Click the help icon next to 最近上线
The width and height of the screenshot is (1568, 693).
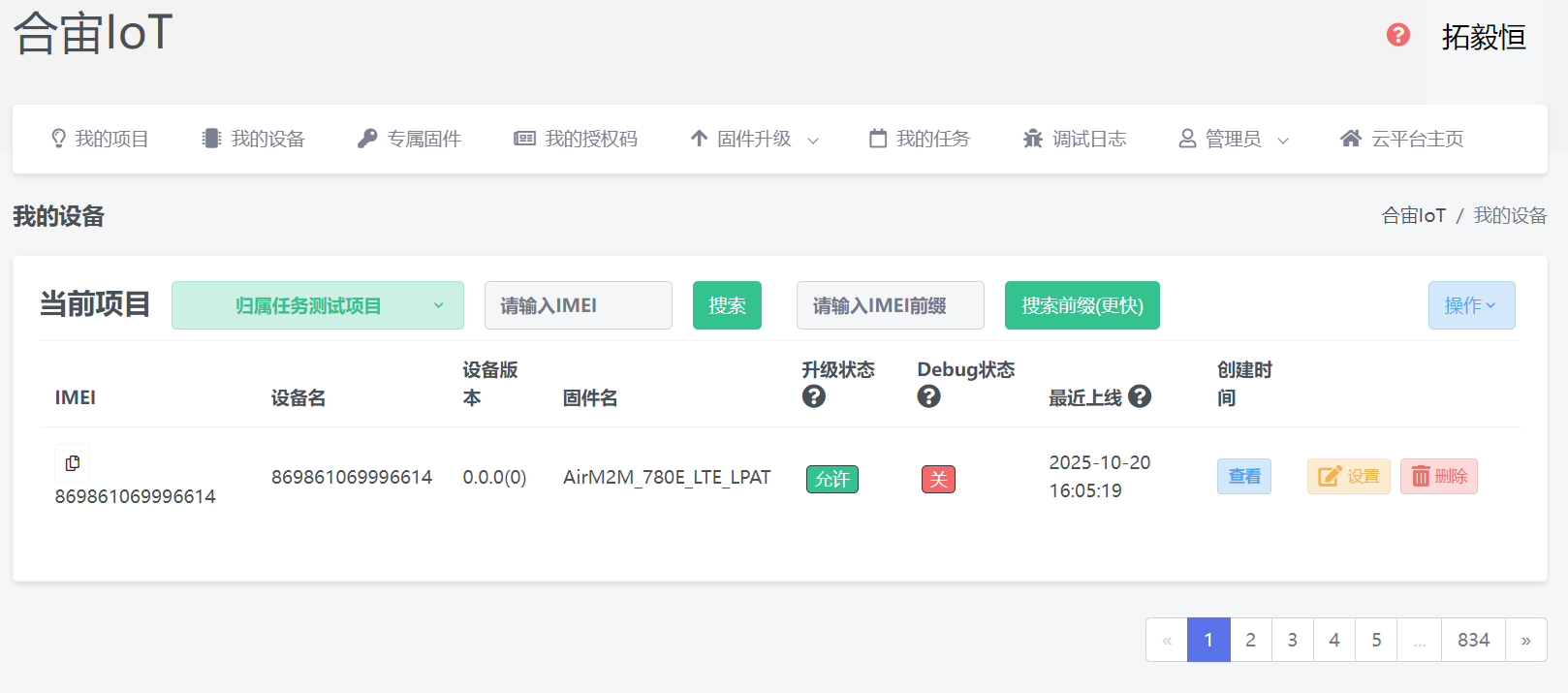click(1140, 396)
